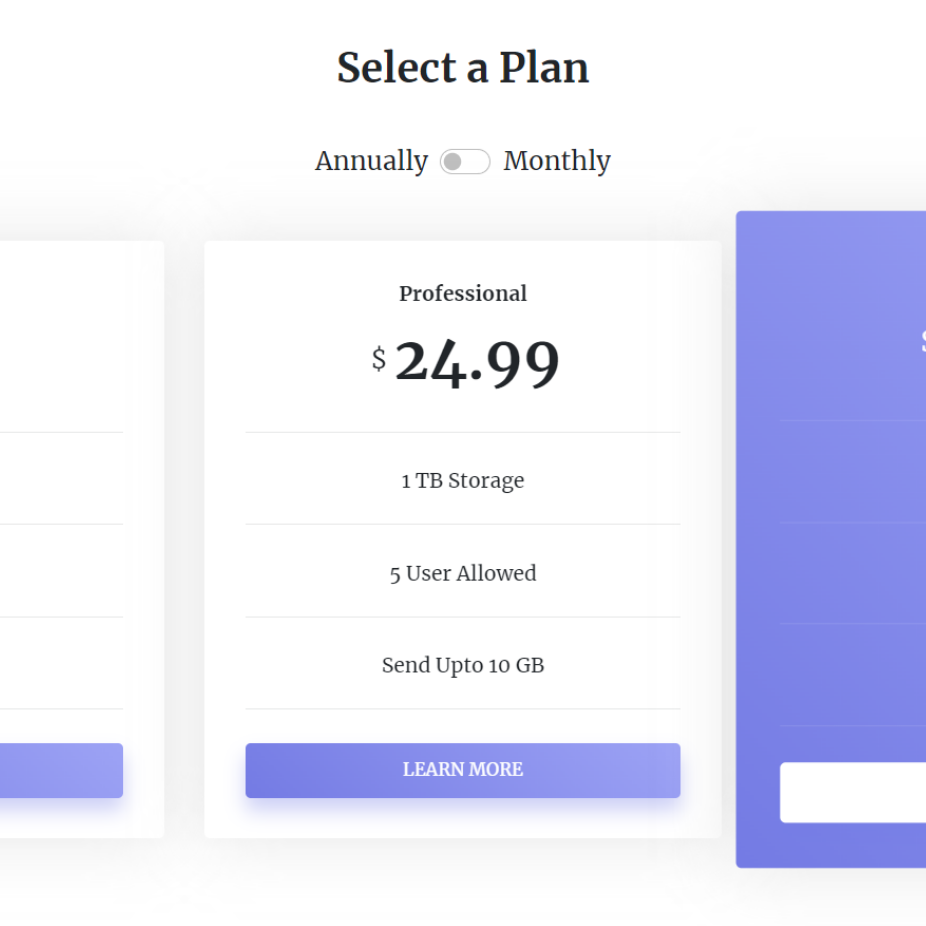The height and width of the screenshot is (926, 926).
Task: Click the partially visible button on left plan card
Action: [x=60, y=770]
